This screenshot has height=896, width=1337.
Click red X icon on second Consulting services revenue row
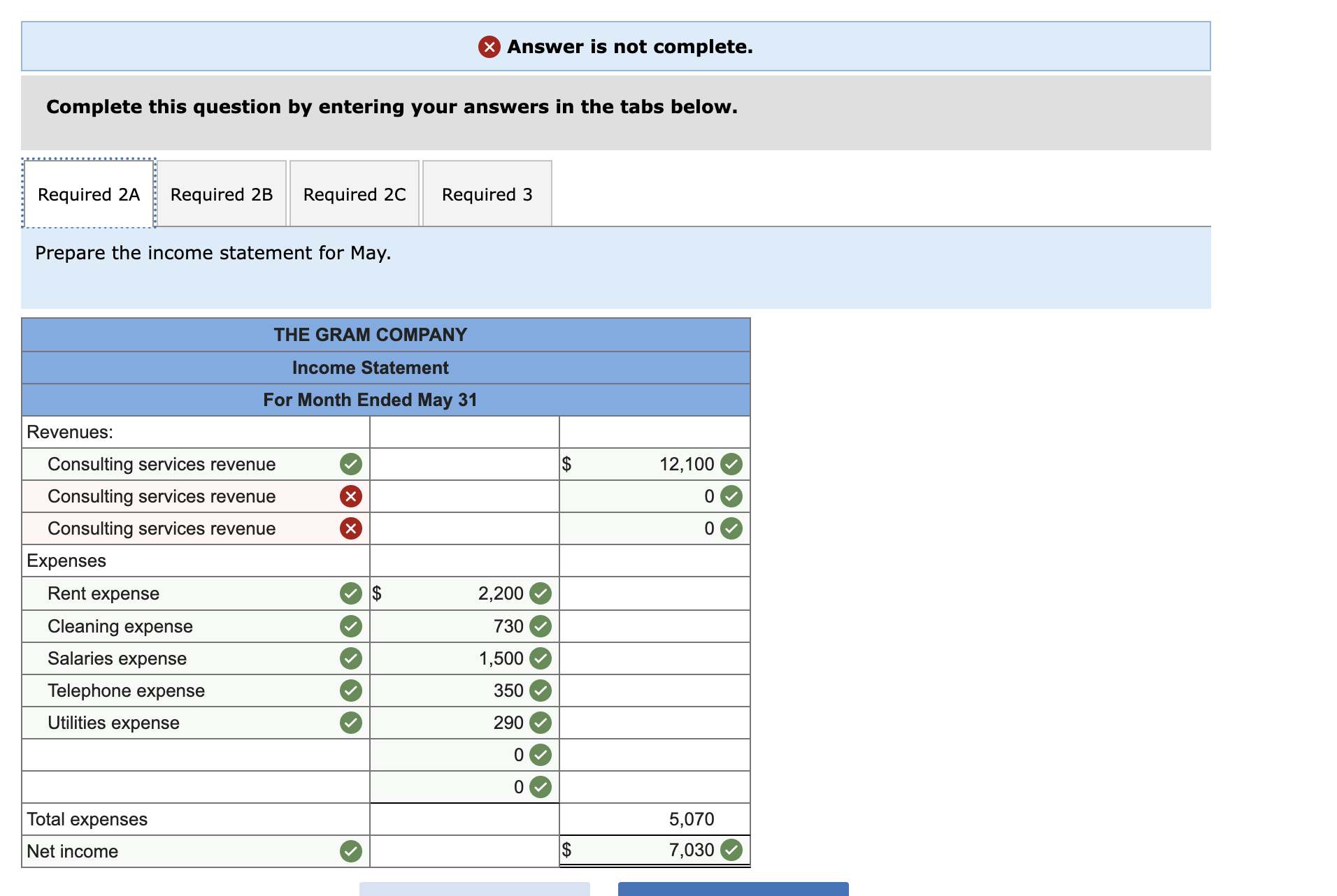pyautogui.click(x=350, y=496)
